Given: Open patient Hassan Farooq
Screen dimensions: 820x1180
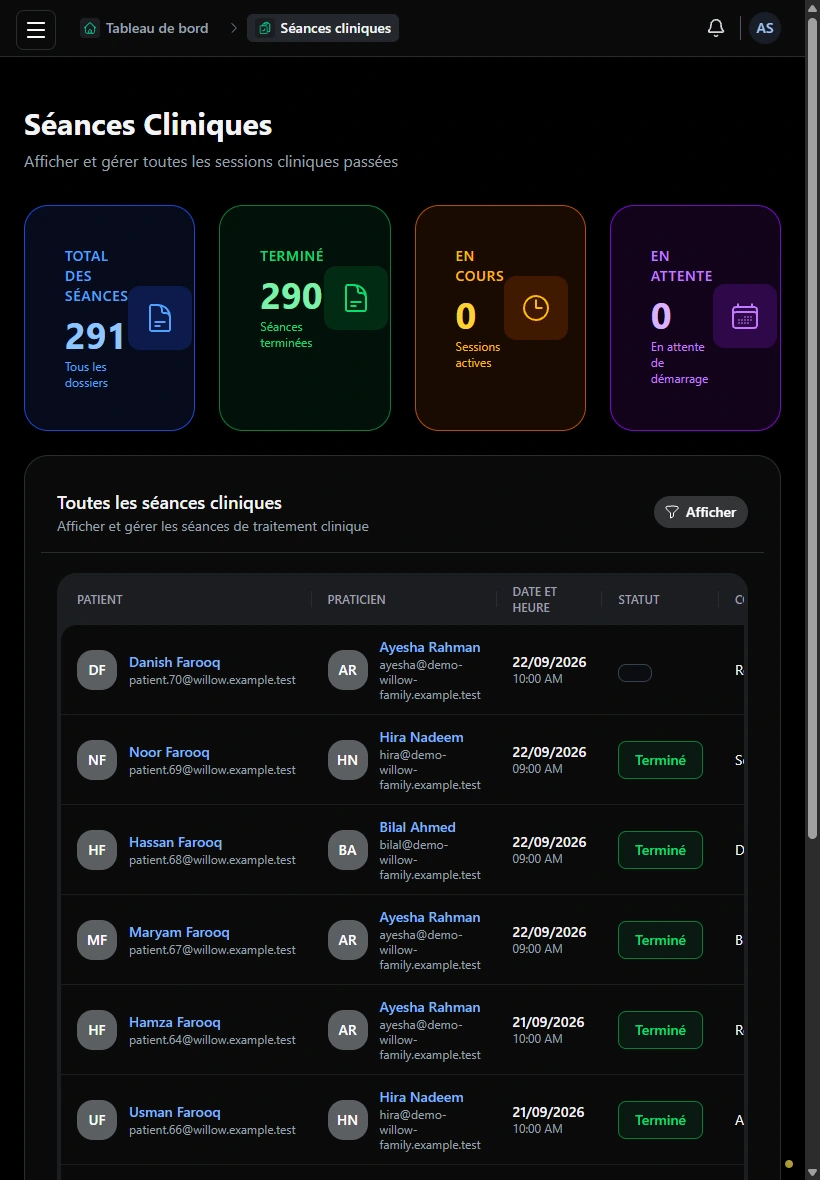Looking at the screenshot, I should pyautogui.click(x=175, y=842).
